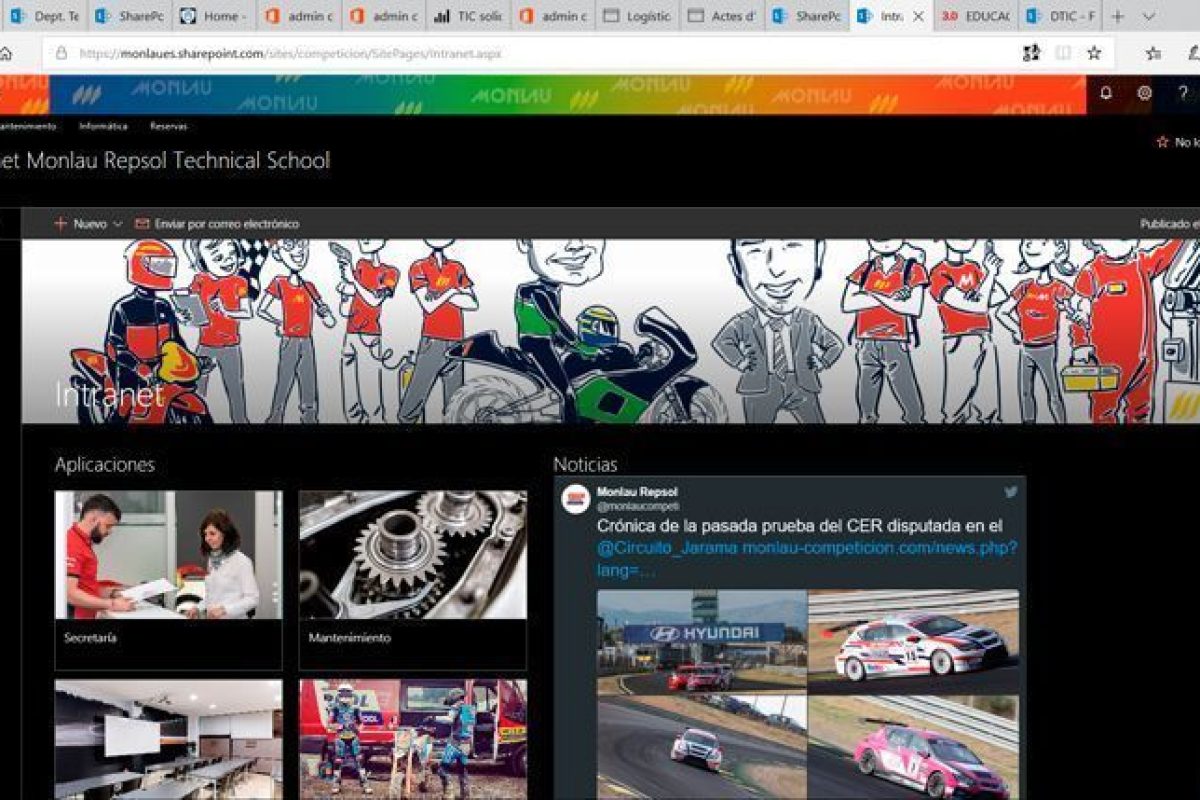Image resolution: width=1200 pixels, height=800 pixels.
Task: Click the Twitter bird icon in Noticias
Action: click(1011, 492)
